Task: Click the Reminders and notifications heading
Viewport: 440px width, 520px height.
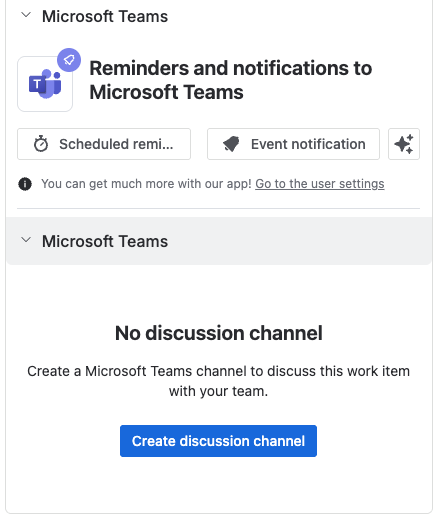Action: click(231, 80)
